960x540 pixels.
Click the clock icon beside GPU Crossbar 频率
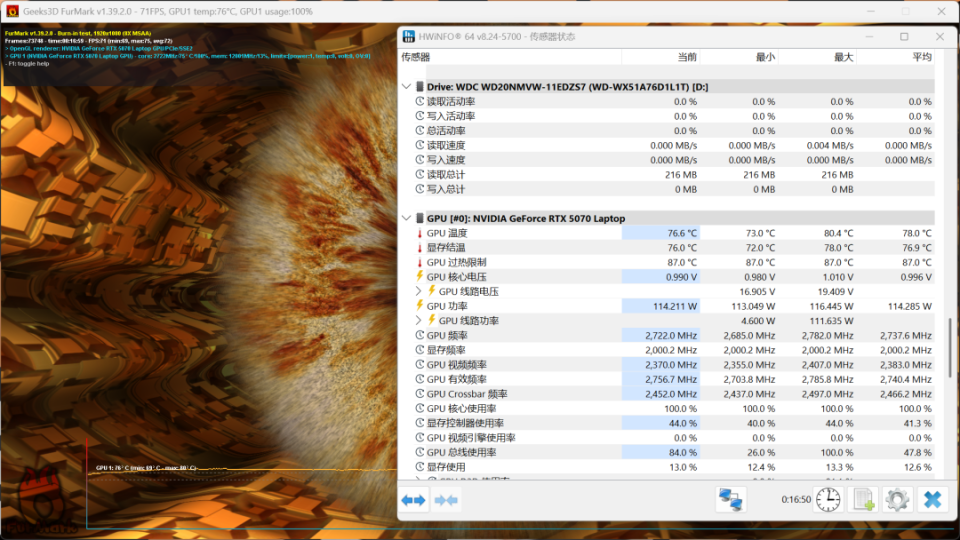[x=419, y=394]
